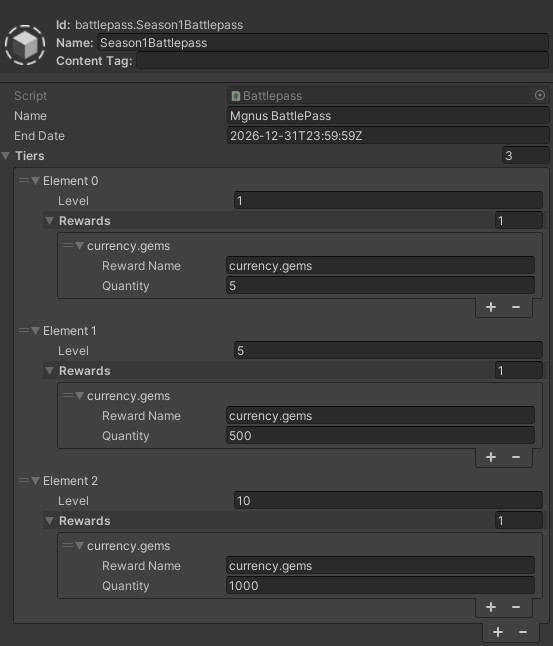Click the Tiers size field showing 3
The image size is (553, 646).
coord(525,155)
